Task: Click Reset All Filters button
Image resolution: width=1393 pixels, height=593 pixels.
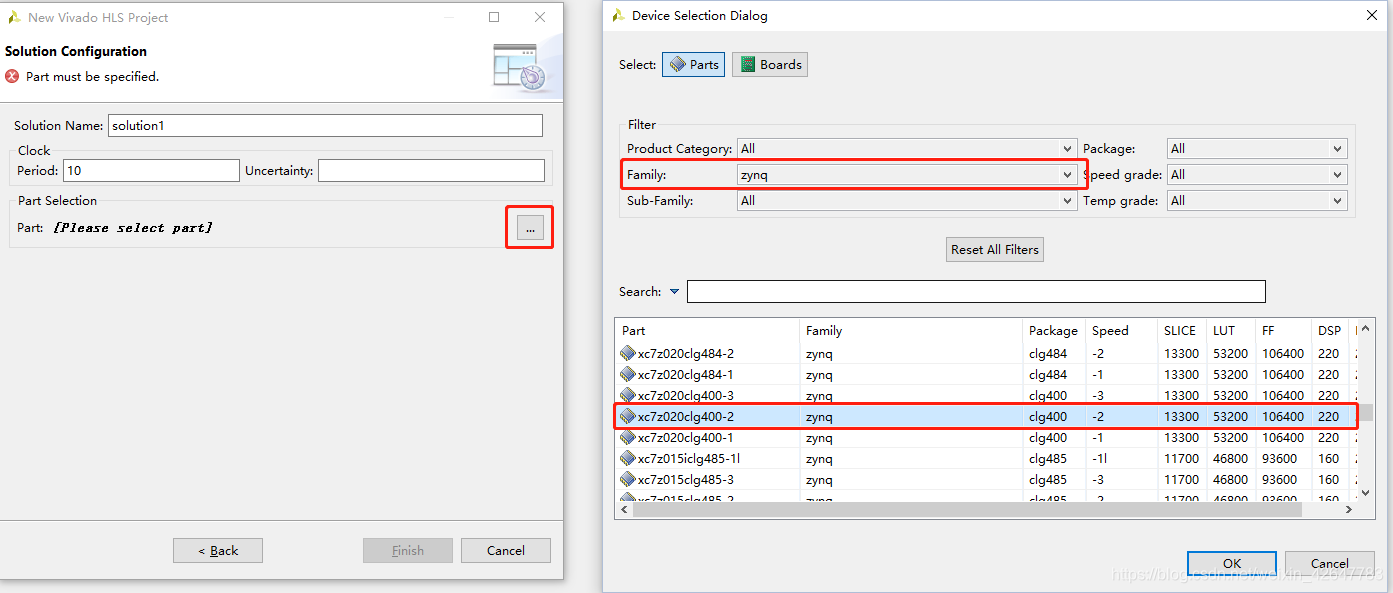Action: [x=995, y=249]
